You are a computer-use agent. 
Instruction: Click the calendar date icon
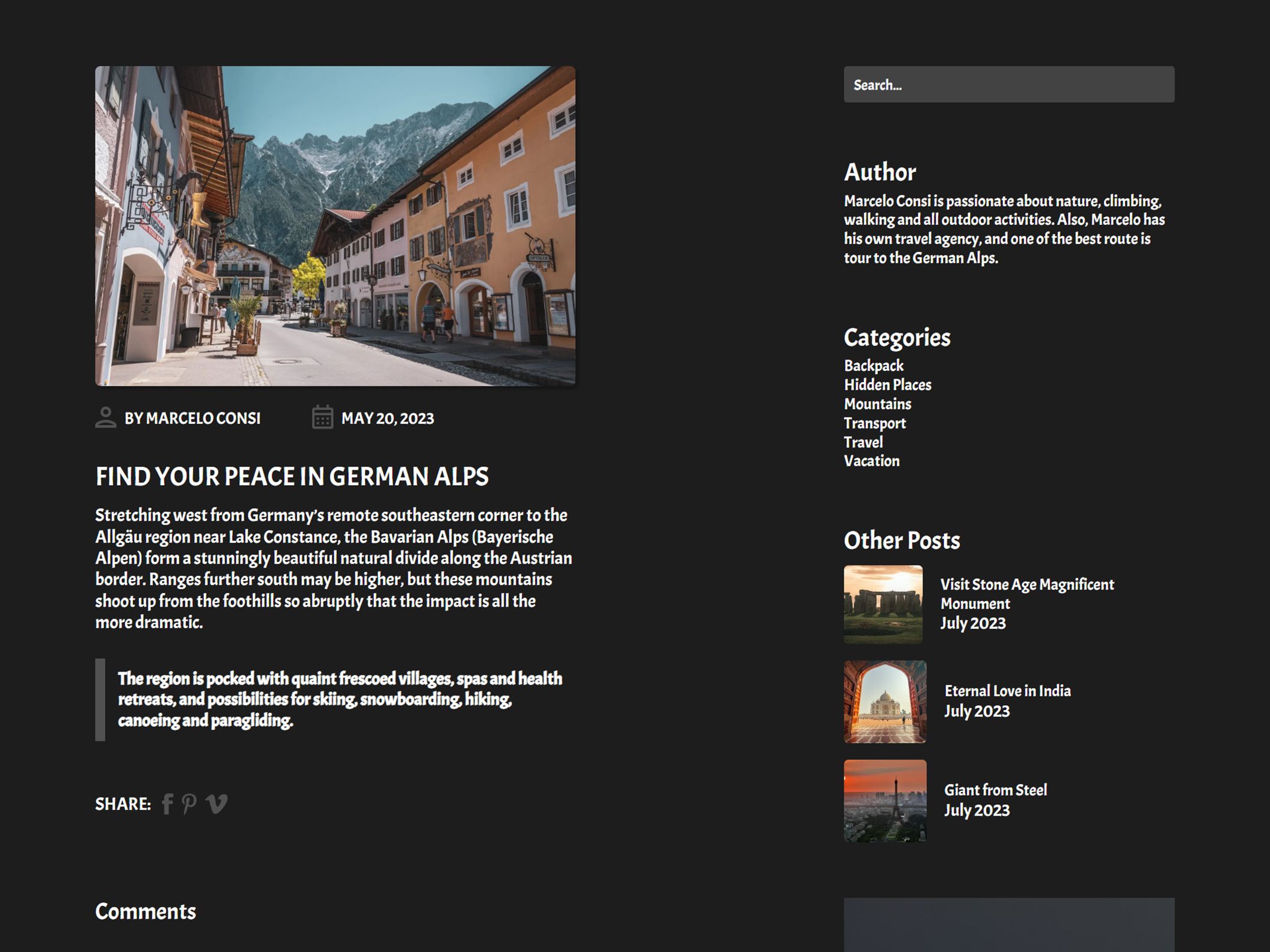(322, 418)
